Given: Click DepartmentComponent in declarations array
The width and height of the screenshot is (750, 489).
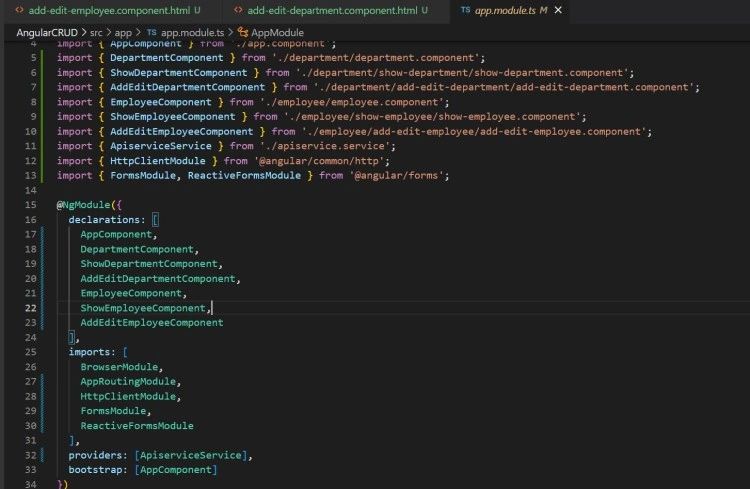Looking at the screenshot, I should [137, 249].
